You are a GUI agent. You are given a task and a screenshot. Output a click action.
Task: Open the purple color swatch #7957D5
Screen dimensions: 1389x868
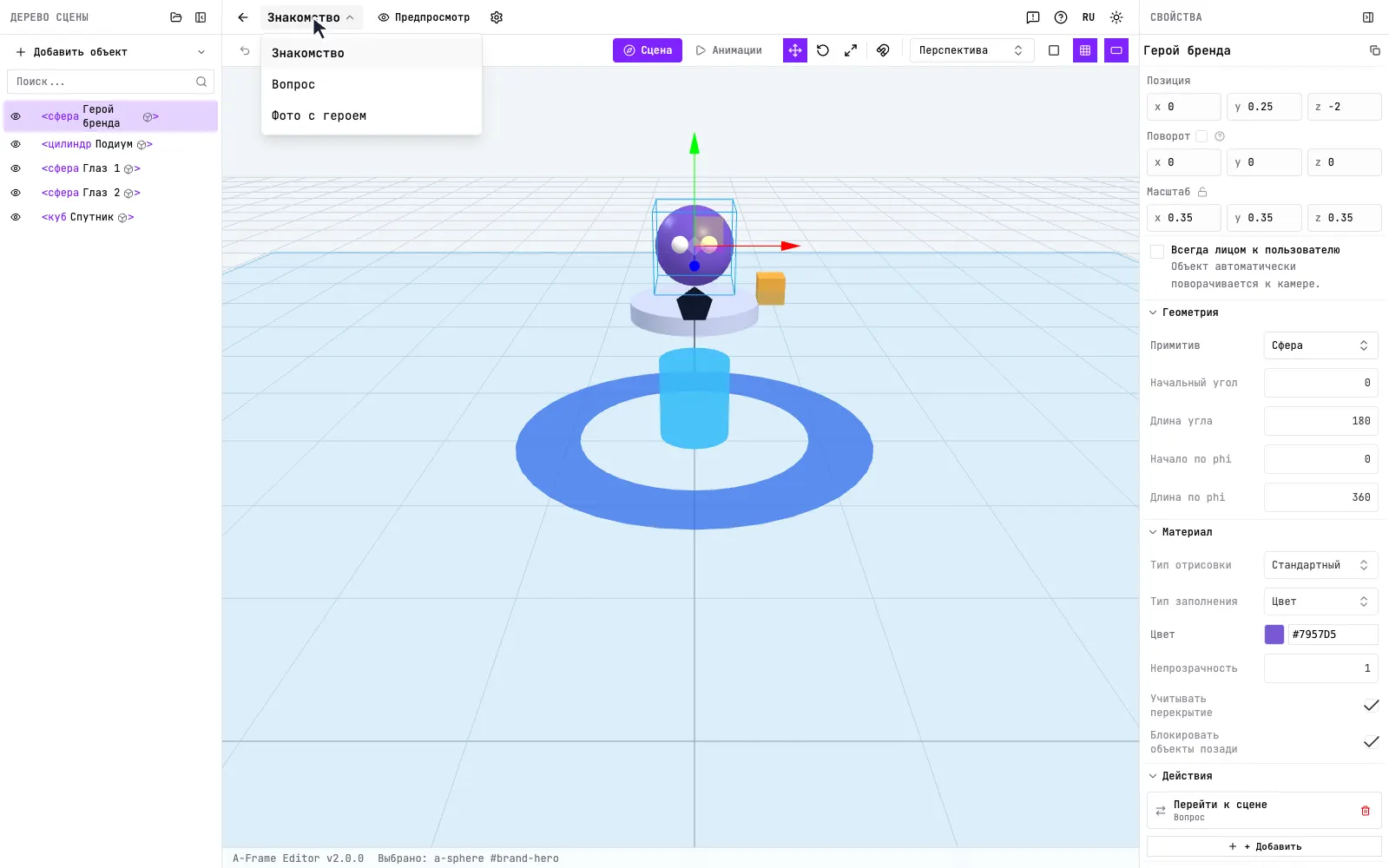tap(1274, 635)
